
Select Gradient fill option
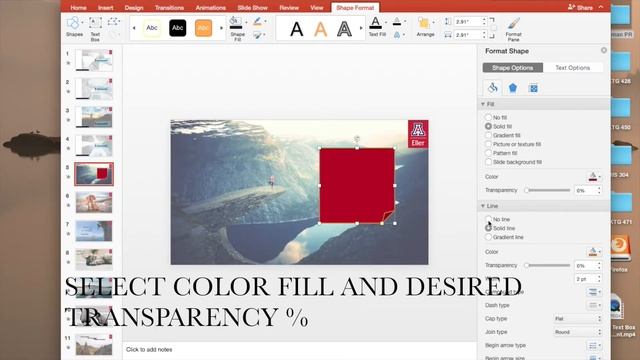pos(488,135)
